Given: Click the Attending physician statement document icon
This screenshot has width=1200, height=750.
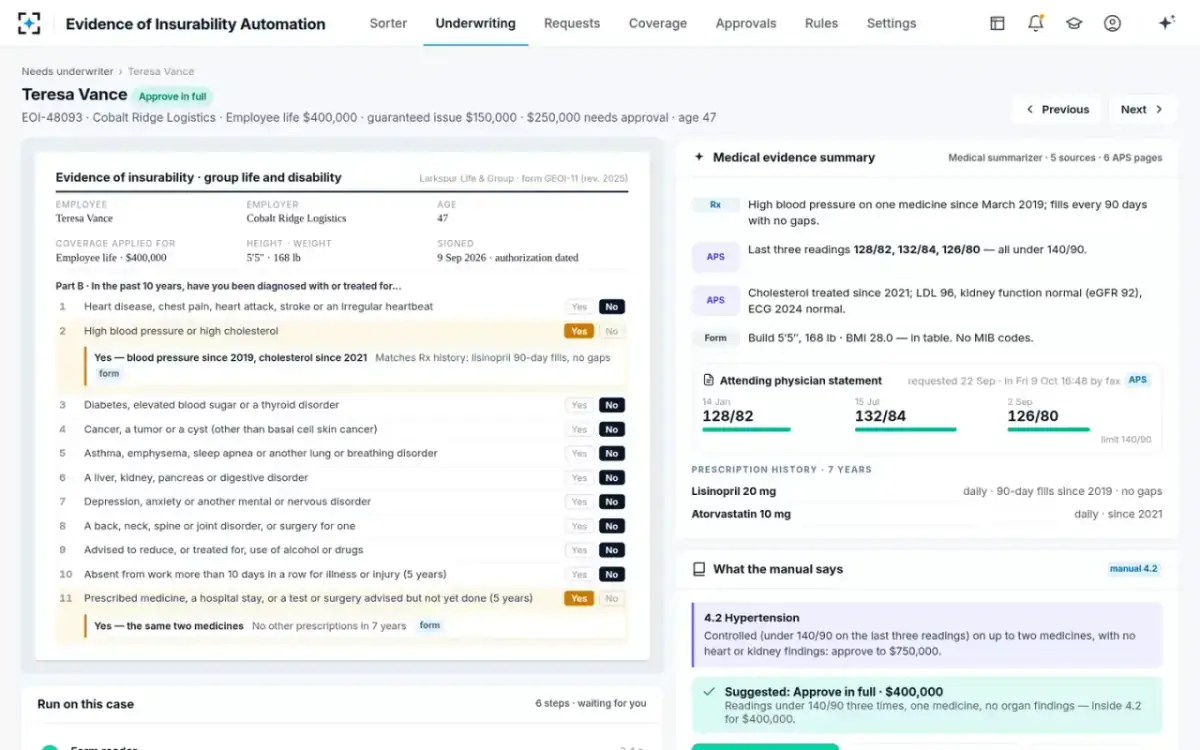Looking at the screenshot, I should pos(709,380).
